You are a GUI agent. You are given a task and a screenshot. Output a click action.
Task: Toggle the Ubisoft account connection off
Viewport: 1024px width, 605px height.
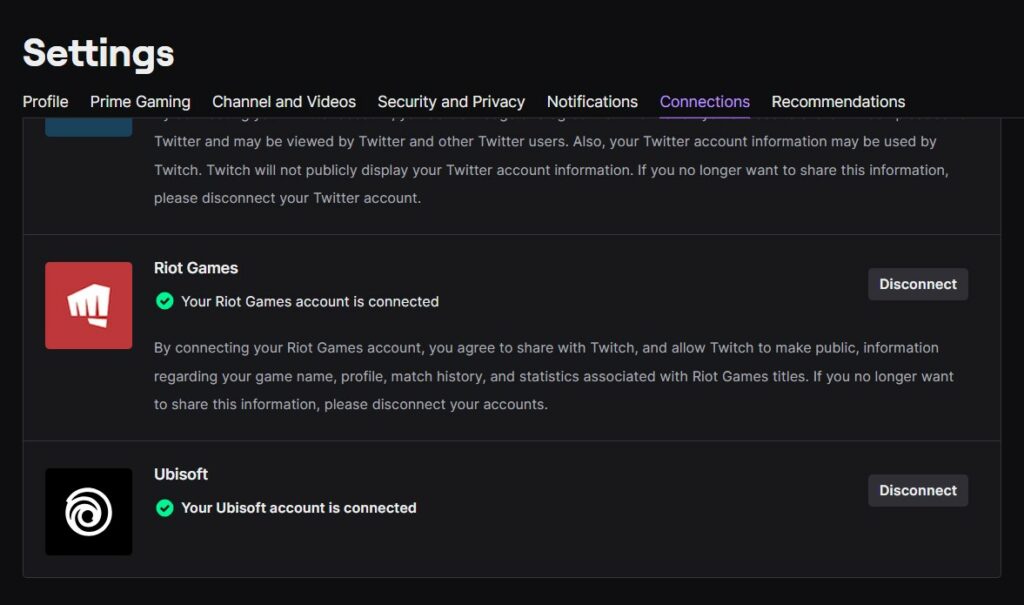click(x=917, y=490)
